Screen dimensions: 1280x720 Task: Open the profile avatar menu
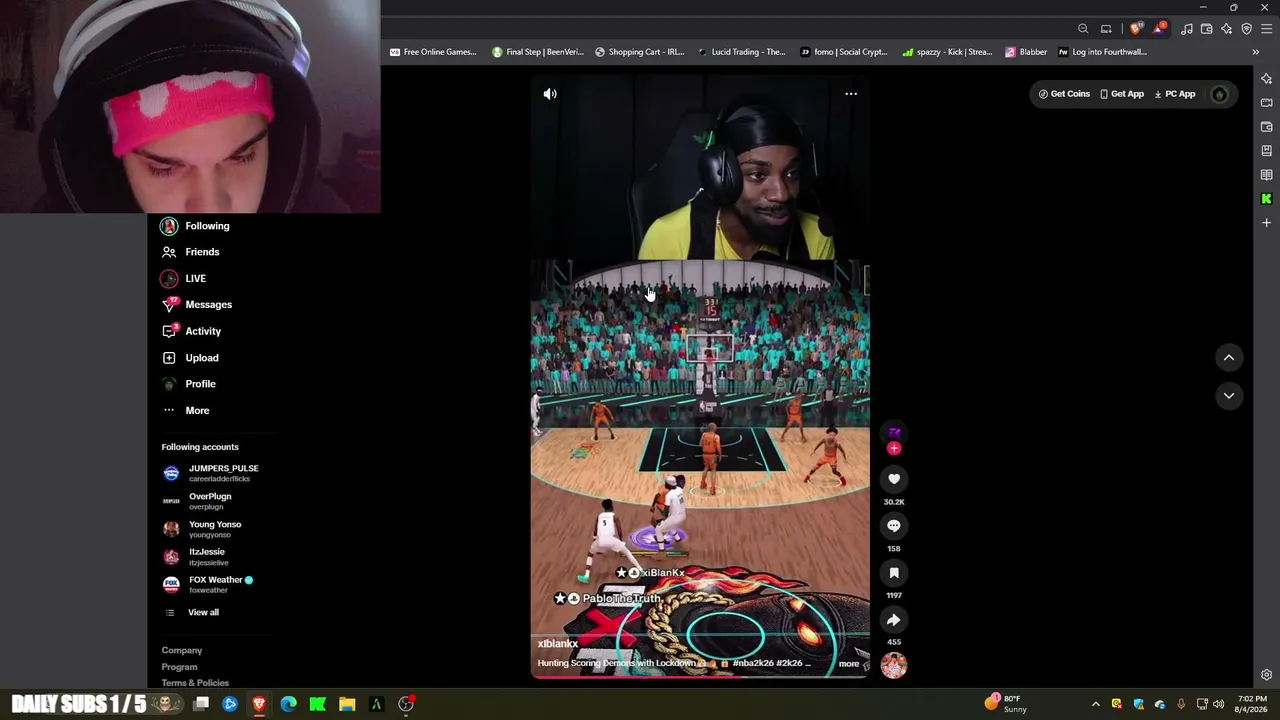coord(1219,94)
